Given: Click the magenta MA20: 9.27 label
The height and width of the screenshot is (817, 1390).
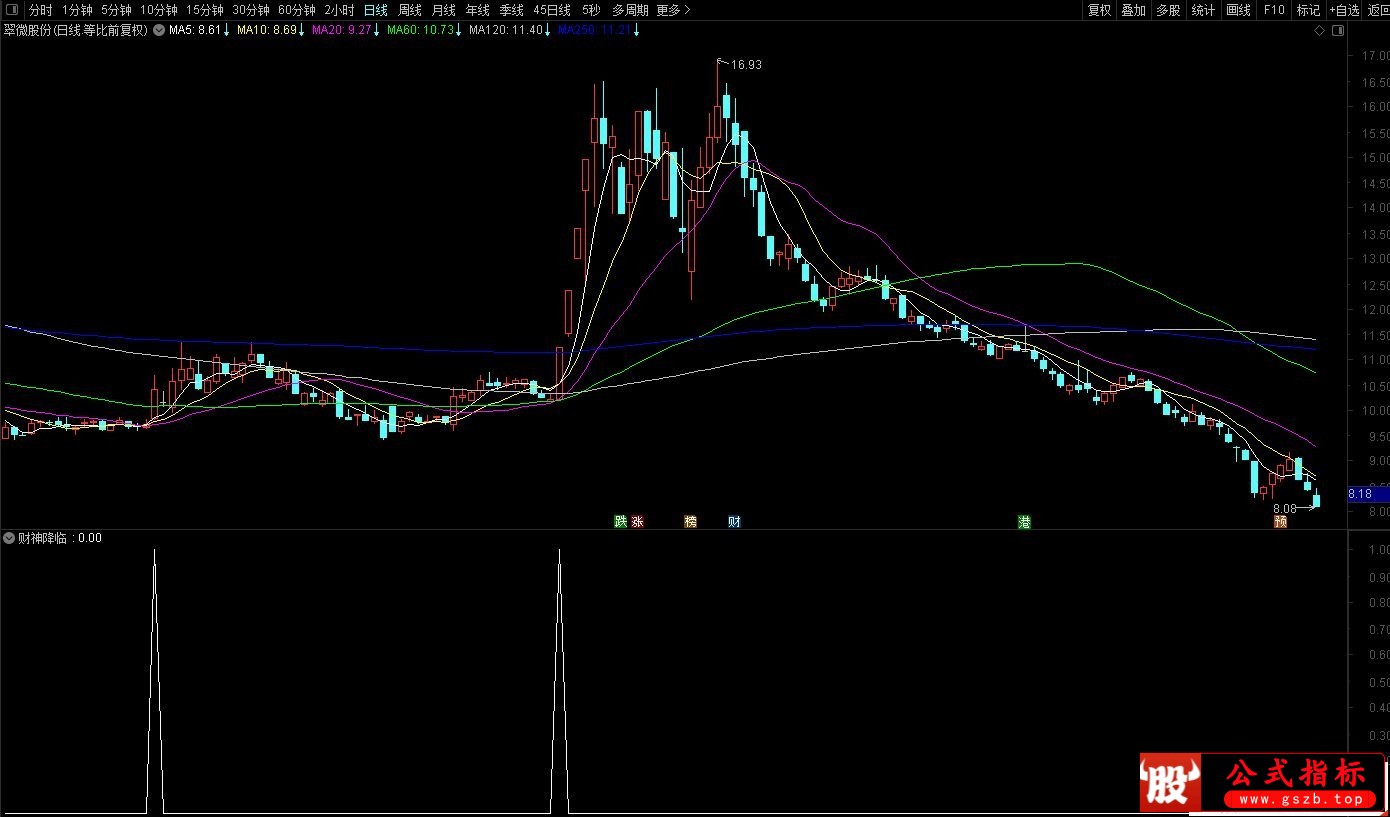Looking at the screenshot, I should 343,30.
